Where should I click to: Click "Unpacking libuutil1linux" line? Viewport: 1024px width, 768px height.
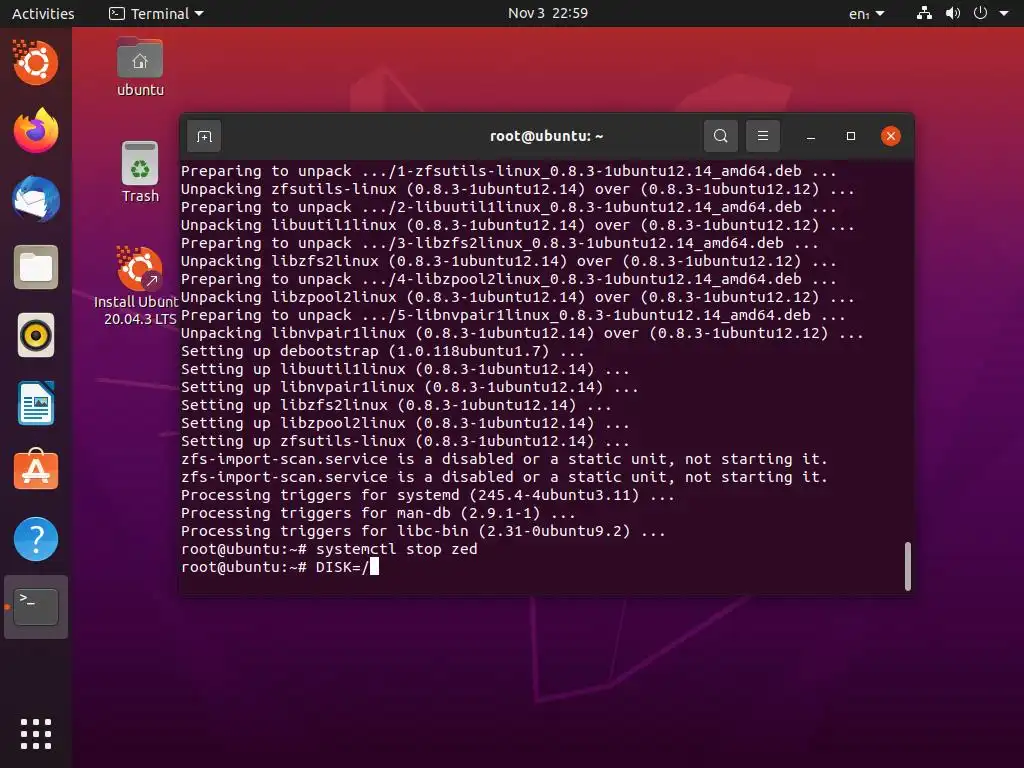[x=517, y=225]
